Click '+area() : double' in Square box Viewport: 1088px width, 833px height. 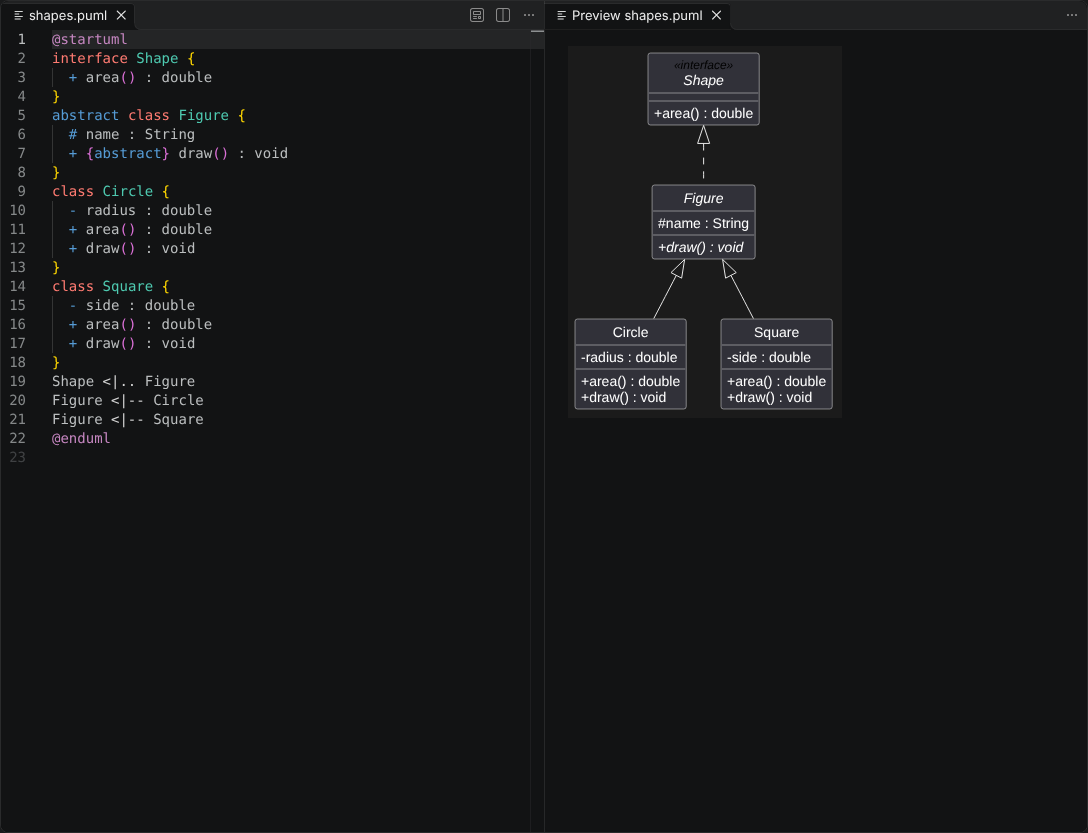click(776, 381)
